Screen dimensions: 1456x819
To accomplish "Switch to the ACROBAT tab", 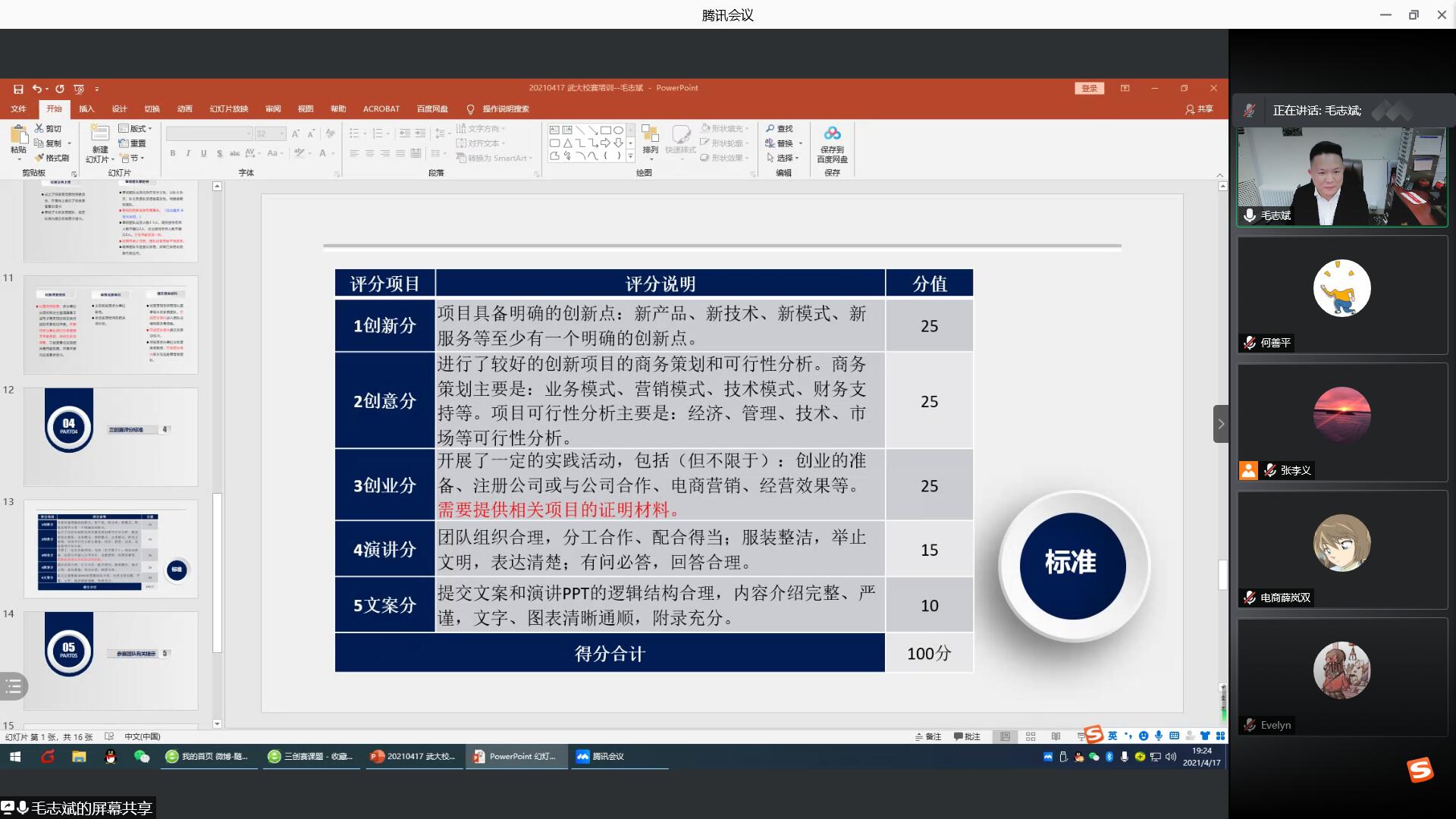I will click(x=381, y=109).
